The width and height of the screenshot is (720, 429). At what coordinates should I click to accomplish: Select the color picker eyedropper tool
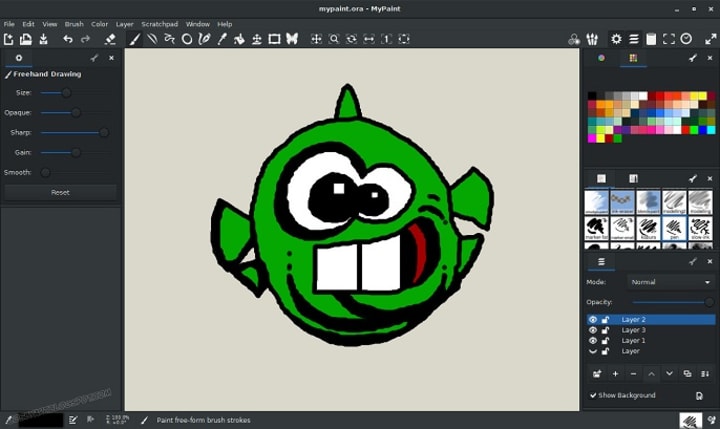click(x=222, y=39)
